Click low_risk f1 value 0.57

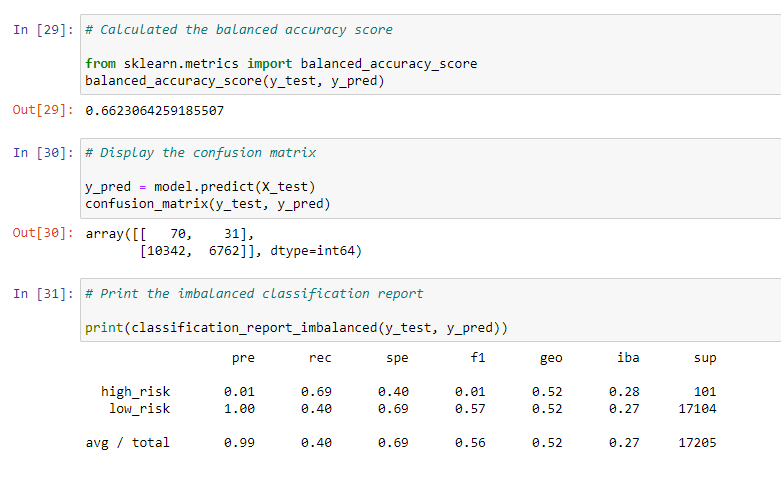click(470, 409)
